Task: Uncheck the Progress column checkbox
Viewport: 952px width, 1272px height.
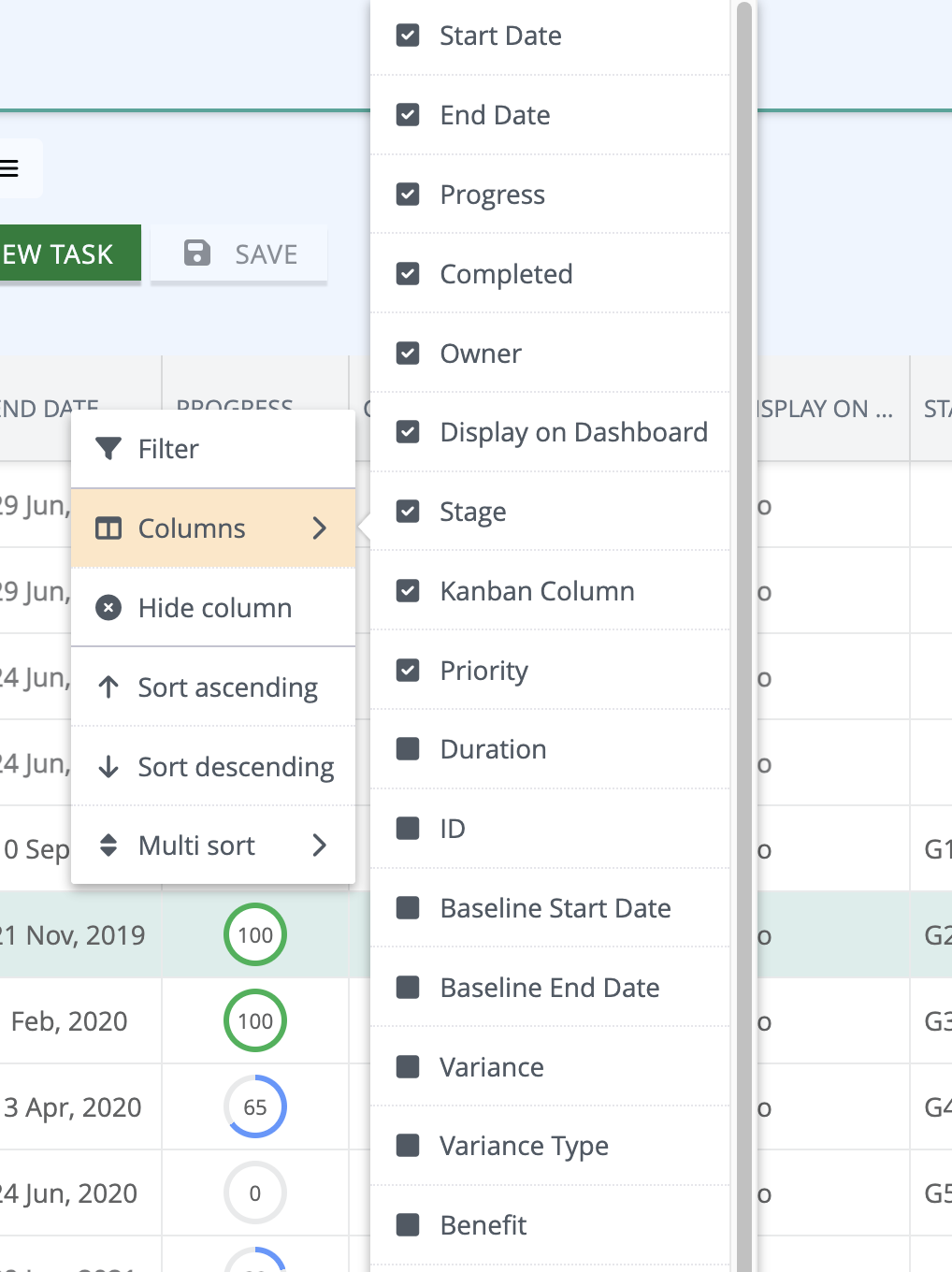Action: point(408,195)
